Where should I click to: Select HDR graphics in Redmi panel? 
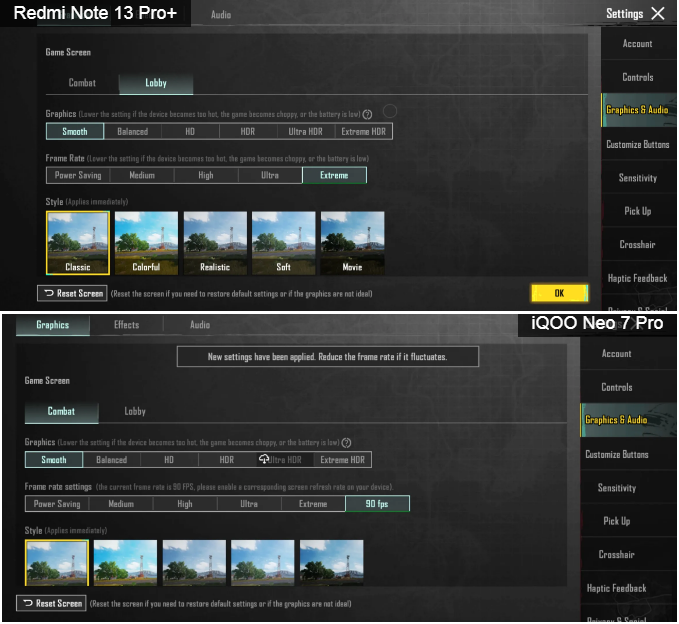[248, 131]
